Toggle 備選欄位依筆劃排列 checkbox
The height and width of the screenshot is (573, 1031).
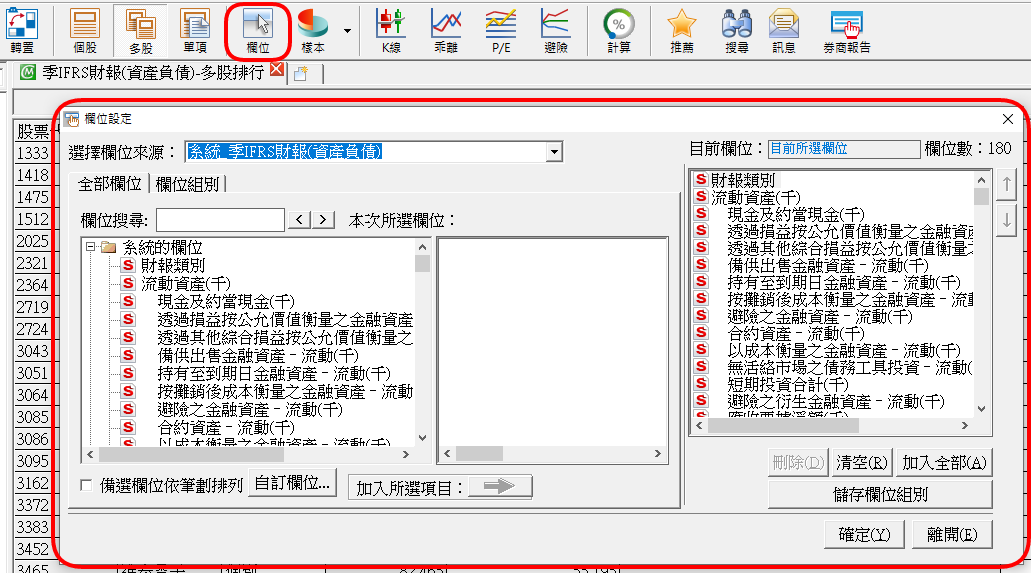pos(86,486)
